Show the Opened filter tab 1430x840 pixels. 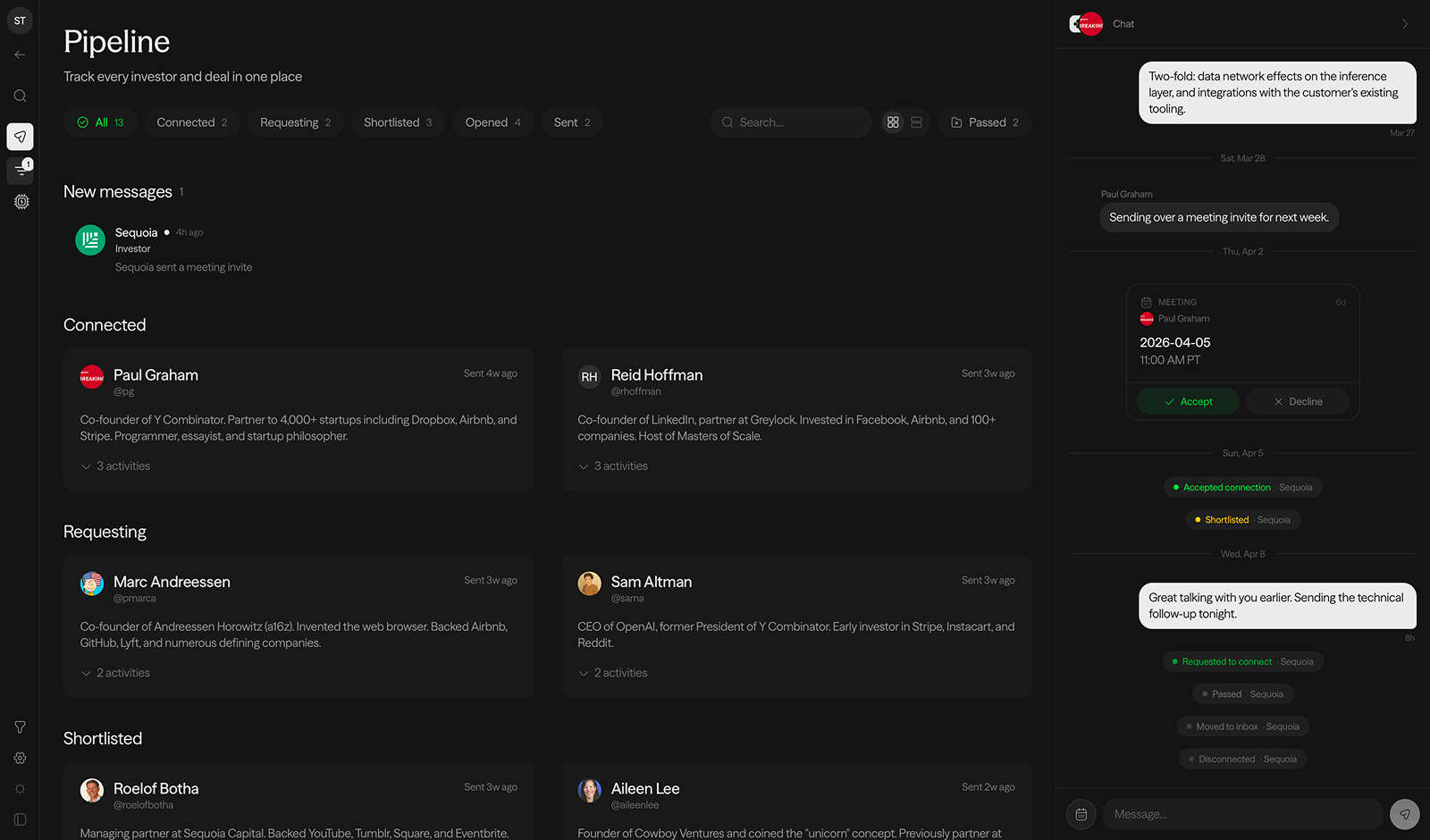[493, 122]
